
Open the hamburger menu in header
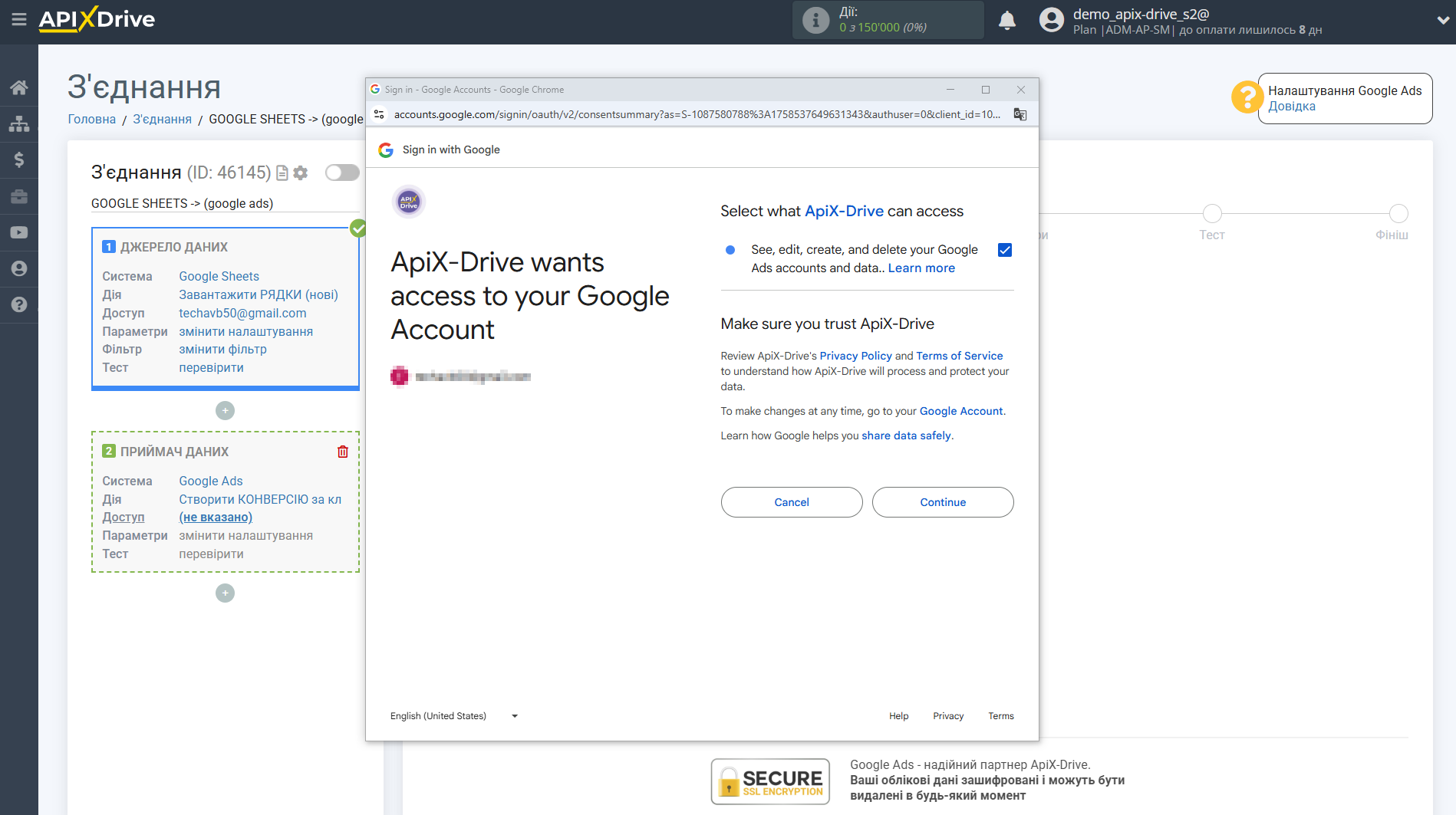(18, 19)
